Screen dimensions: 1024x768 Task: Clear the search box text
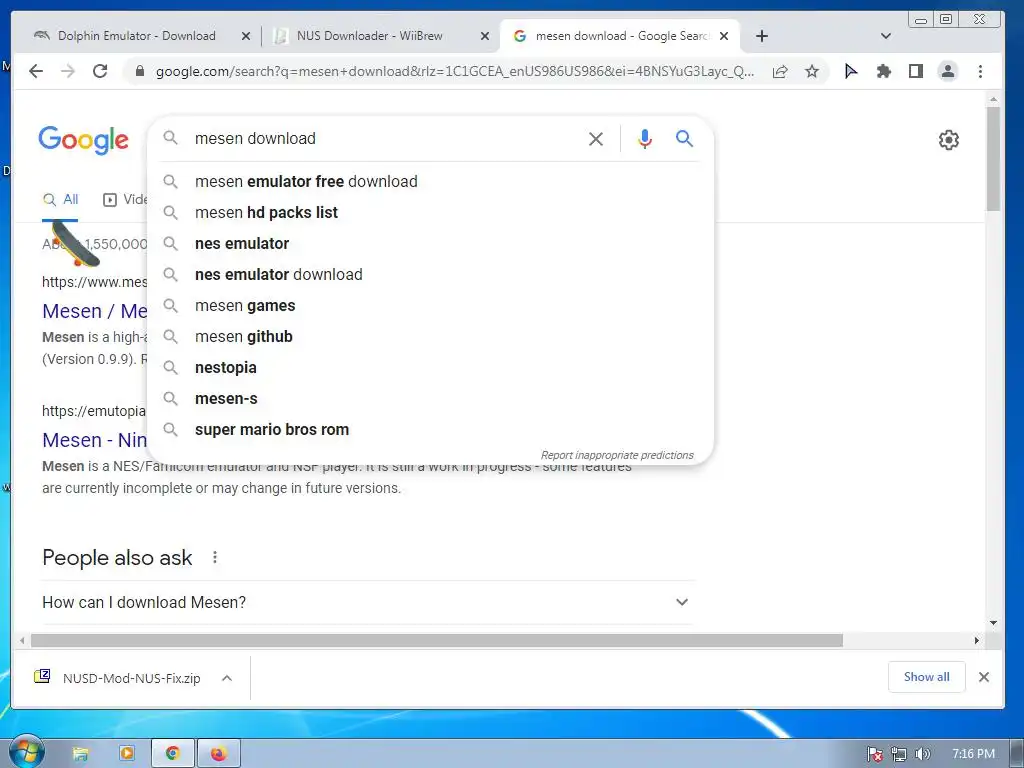(x=596, y=138)
